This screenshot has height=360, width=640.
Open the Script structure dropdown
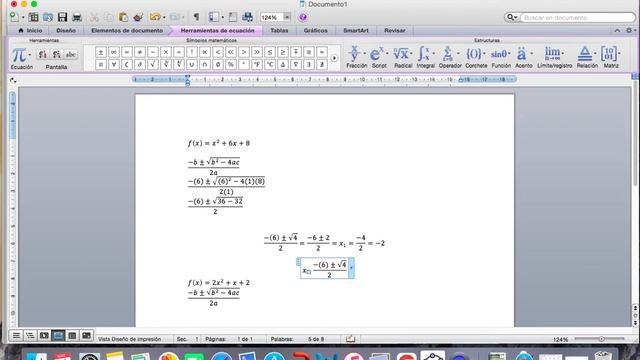pyautogui.click(x=379, y=57)
